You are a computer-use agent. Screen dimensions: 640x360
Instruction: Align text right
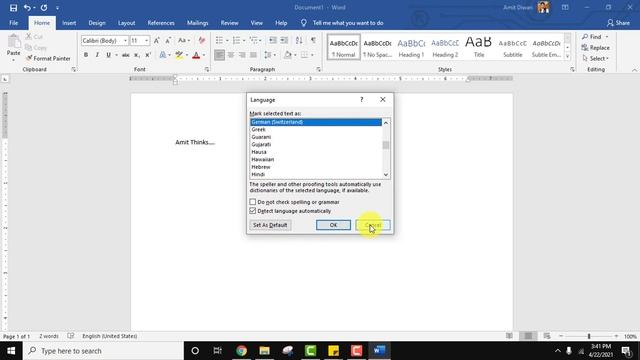pos(242,55)
